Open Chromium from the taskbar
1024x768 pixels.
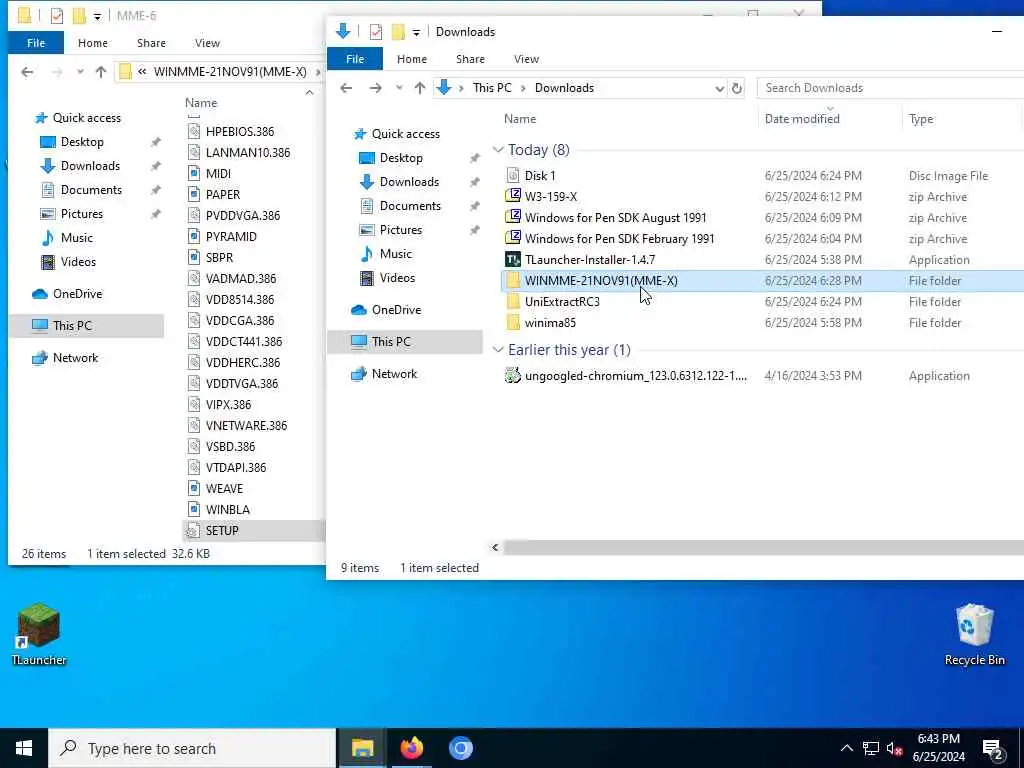click(460, 748)
